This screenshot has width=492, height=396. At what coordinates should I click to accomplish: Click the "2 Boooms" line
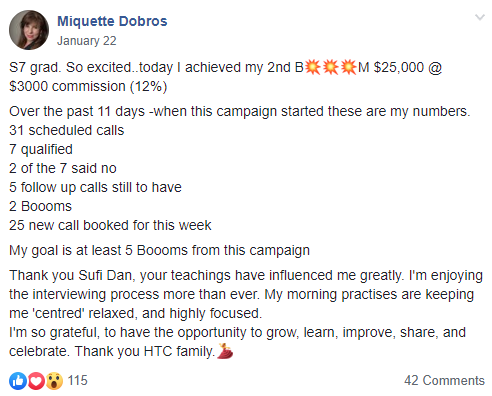pos(40,206)
